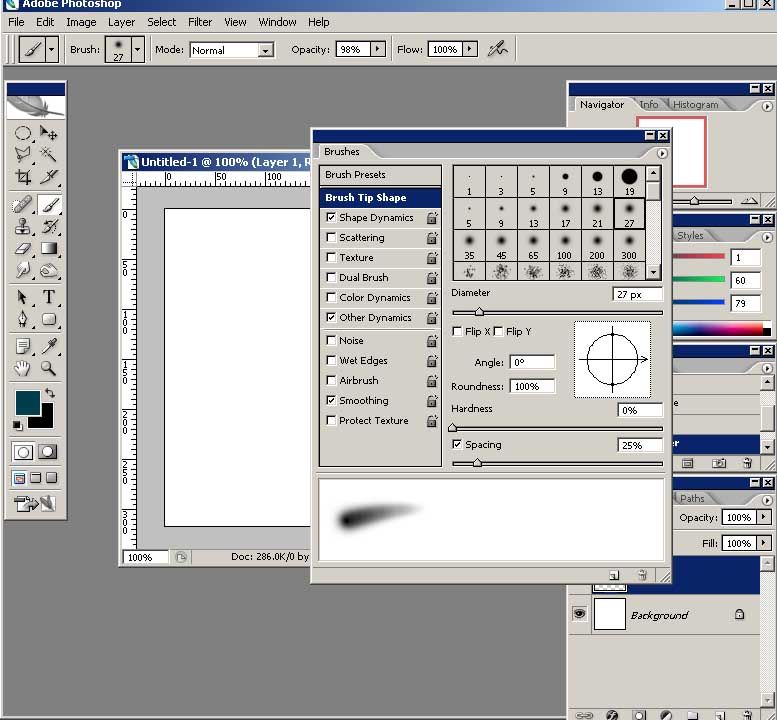Create new brush icon in Brushes panel

tap(614, 575)
